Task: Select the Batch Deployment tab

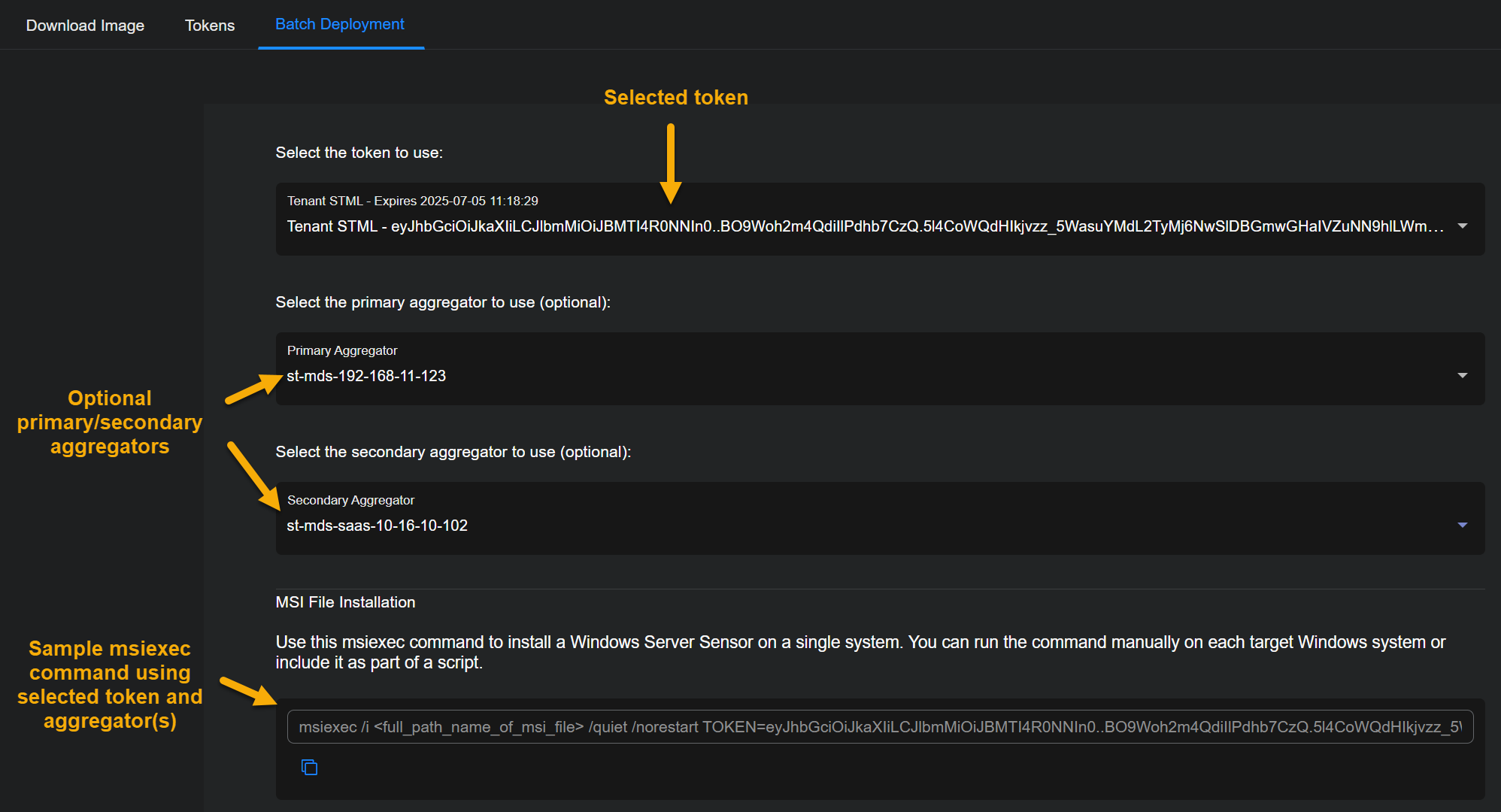Action: point(340,24)
